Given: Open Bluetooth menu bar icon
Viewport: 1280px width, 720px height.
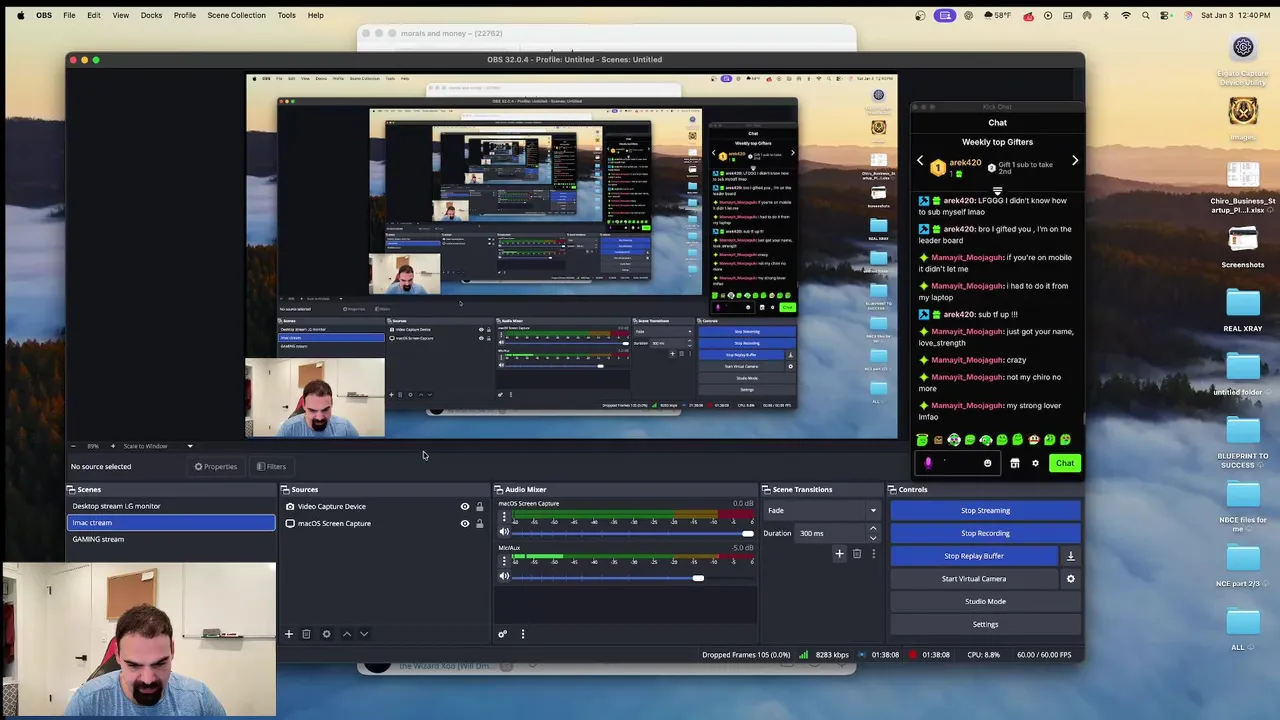Looking at the screenshot, I should [1106, 15].
